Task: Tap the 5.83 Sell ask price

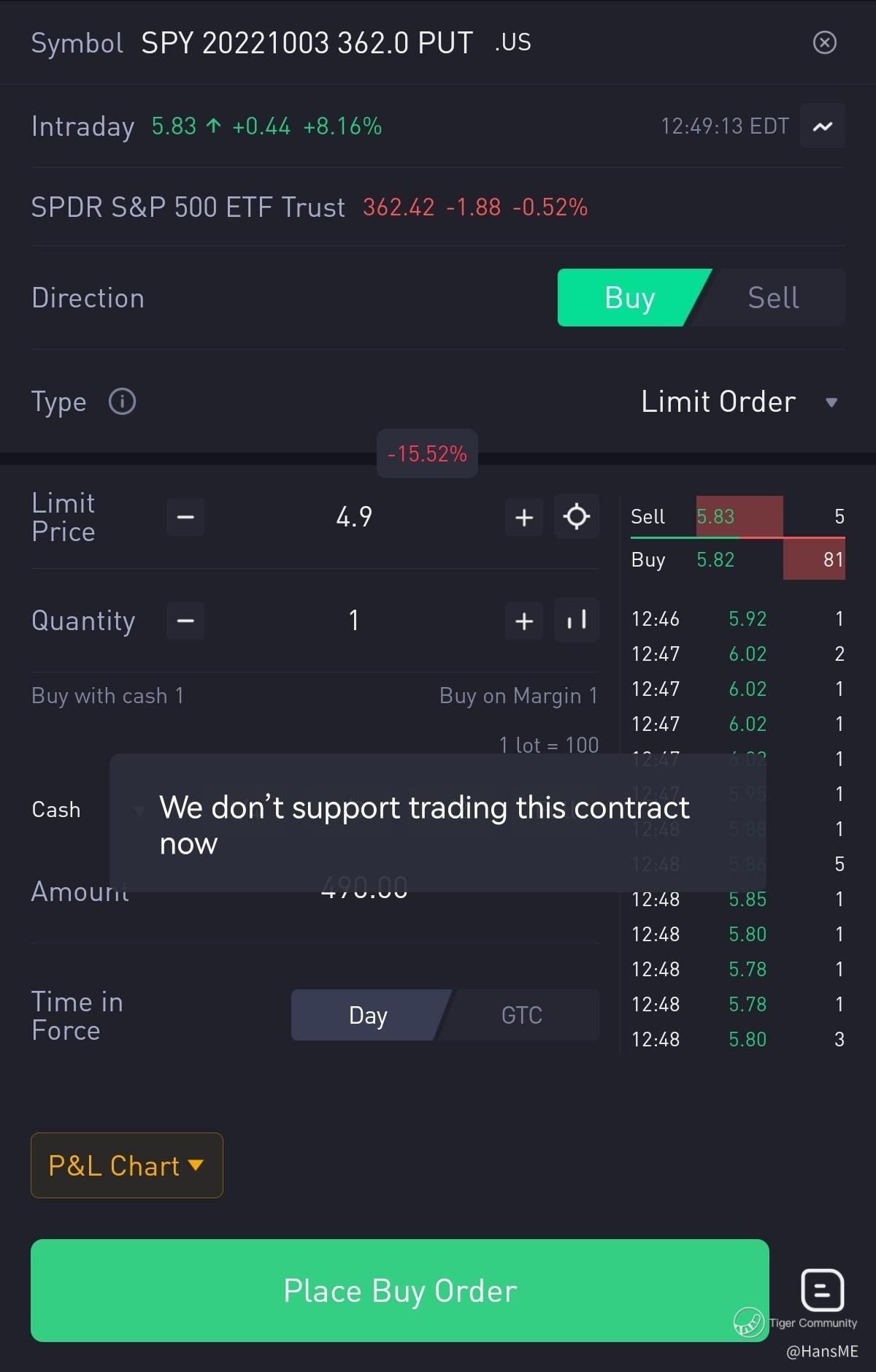Action: click(x=715, y=517)
